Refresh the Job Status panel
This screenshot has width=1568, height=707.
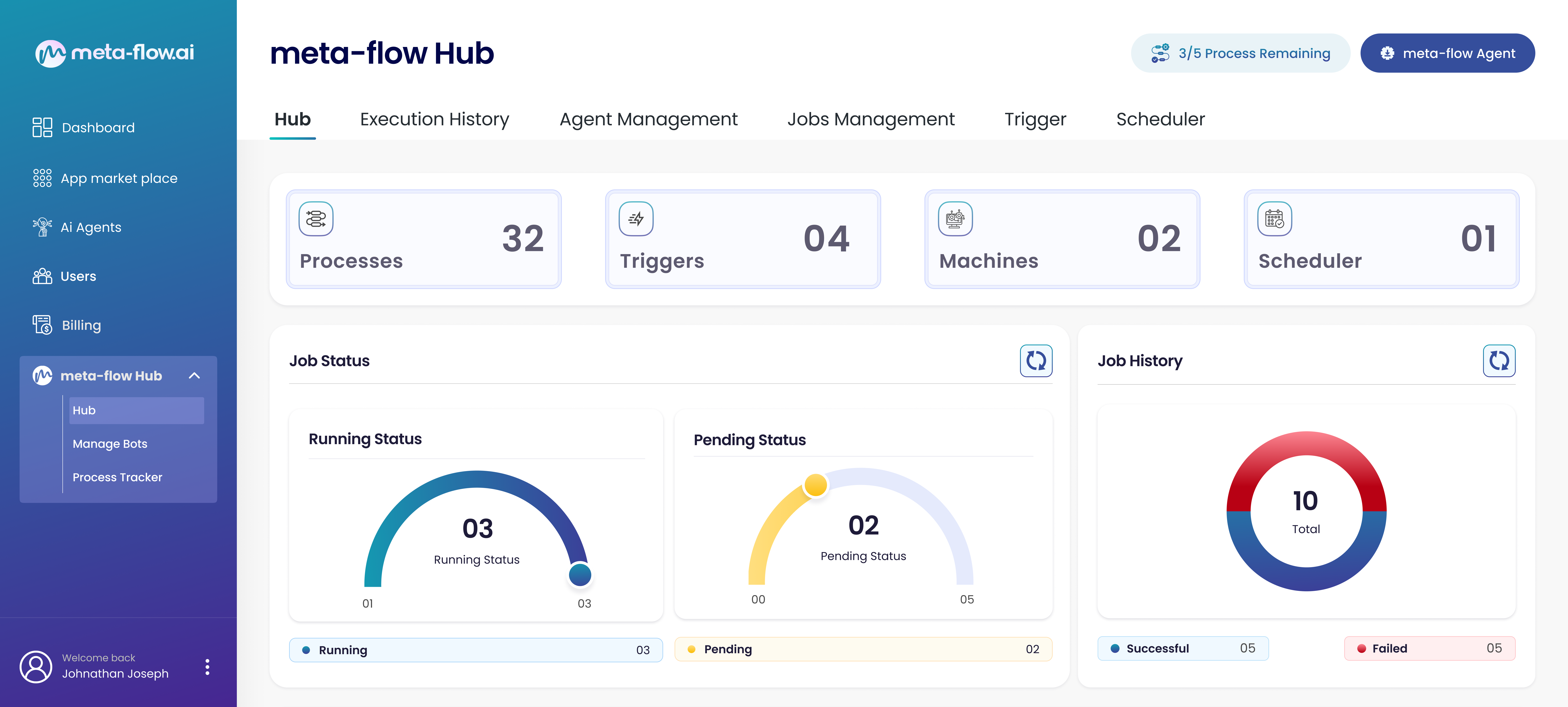[x=1036, y=361]
